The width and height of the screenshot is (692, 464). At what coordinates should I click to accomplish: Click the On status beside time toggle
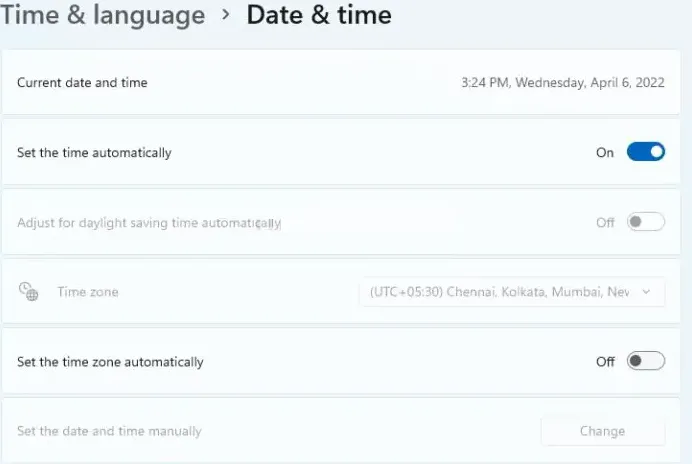[x=605, y=153]
